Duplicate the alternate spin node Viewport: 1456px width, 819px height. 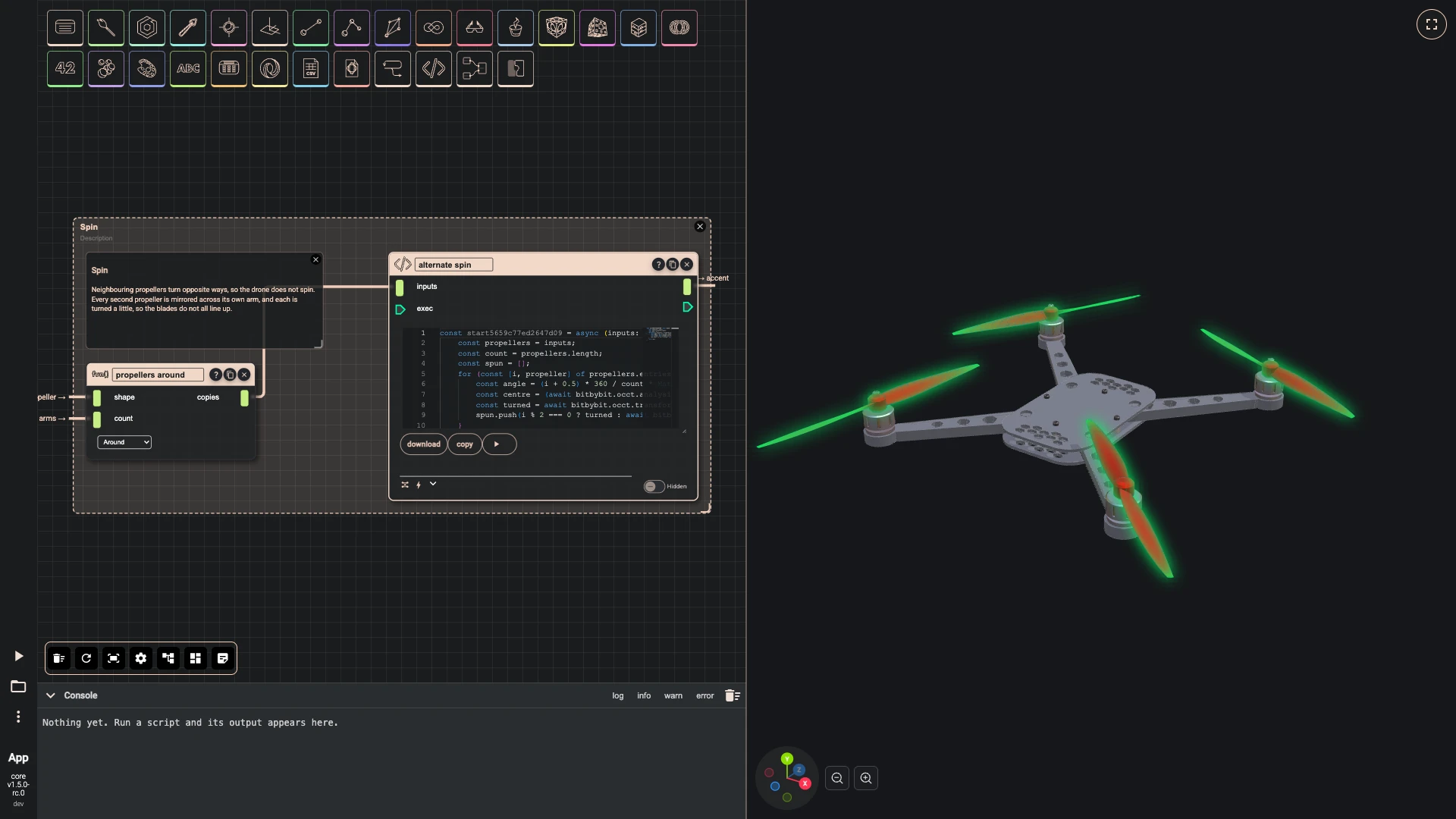[x=673, y=265]
